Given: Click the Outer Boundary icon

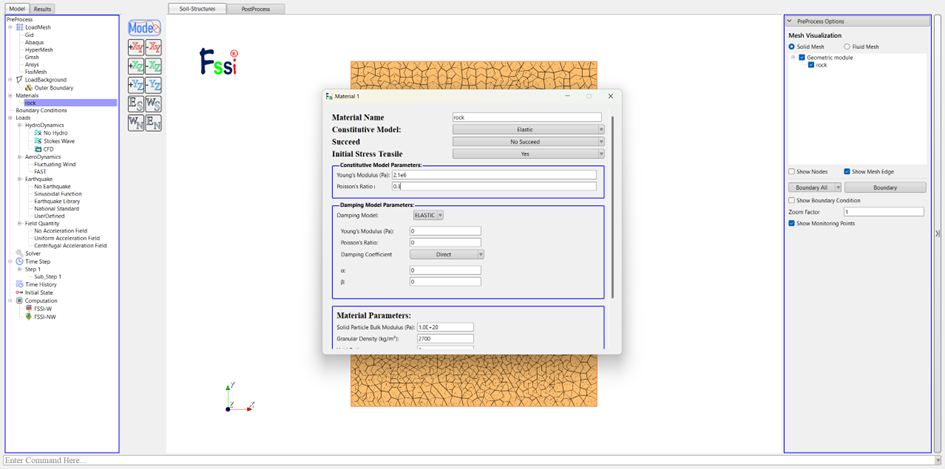Looking at the screenshot, I should coord(29,87).
